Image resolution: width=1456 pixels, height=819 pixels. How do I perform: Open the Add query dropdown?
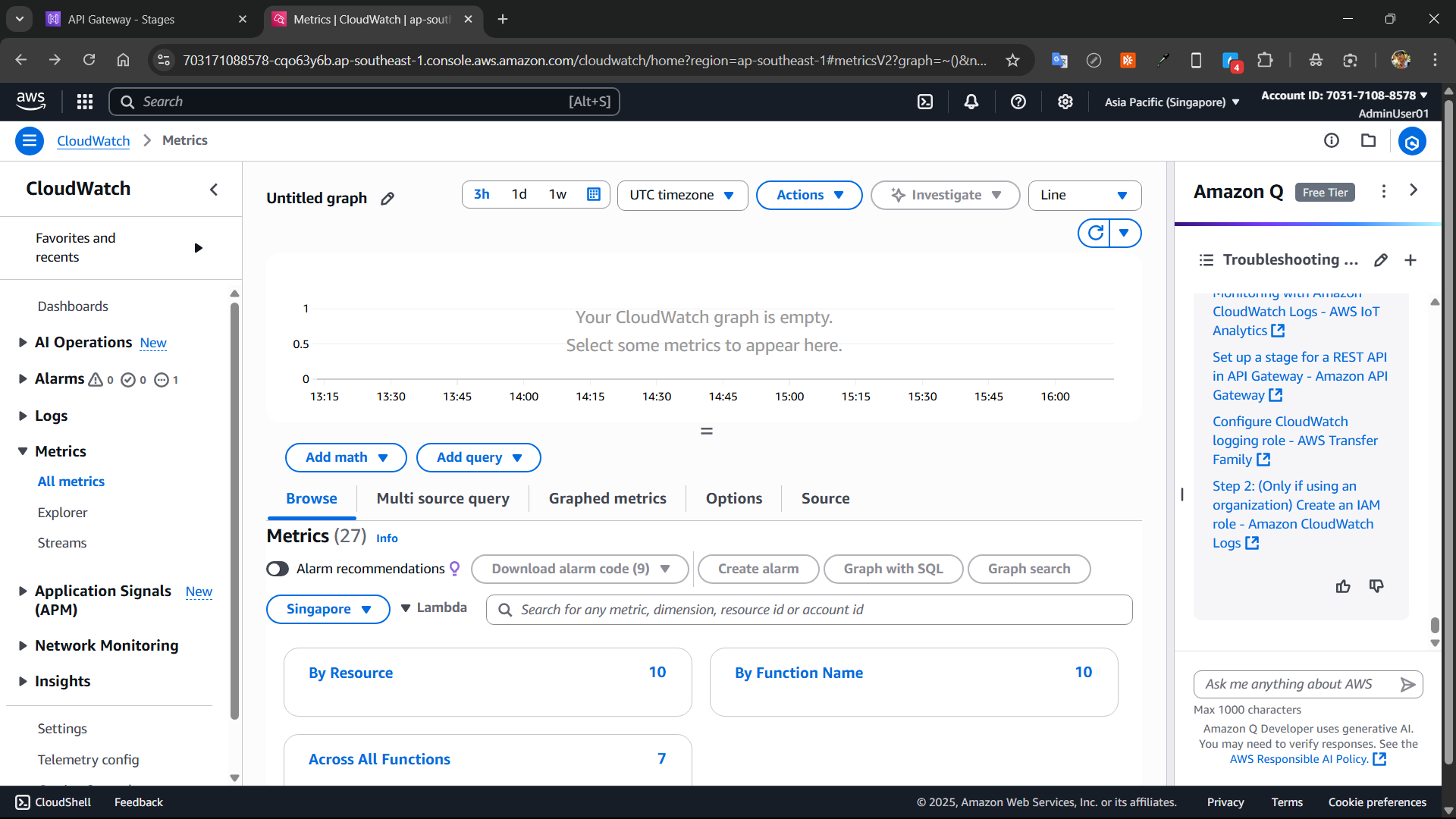(x=479, y=457)
